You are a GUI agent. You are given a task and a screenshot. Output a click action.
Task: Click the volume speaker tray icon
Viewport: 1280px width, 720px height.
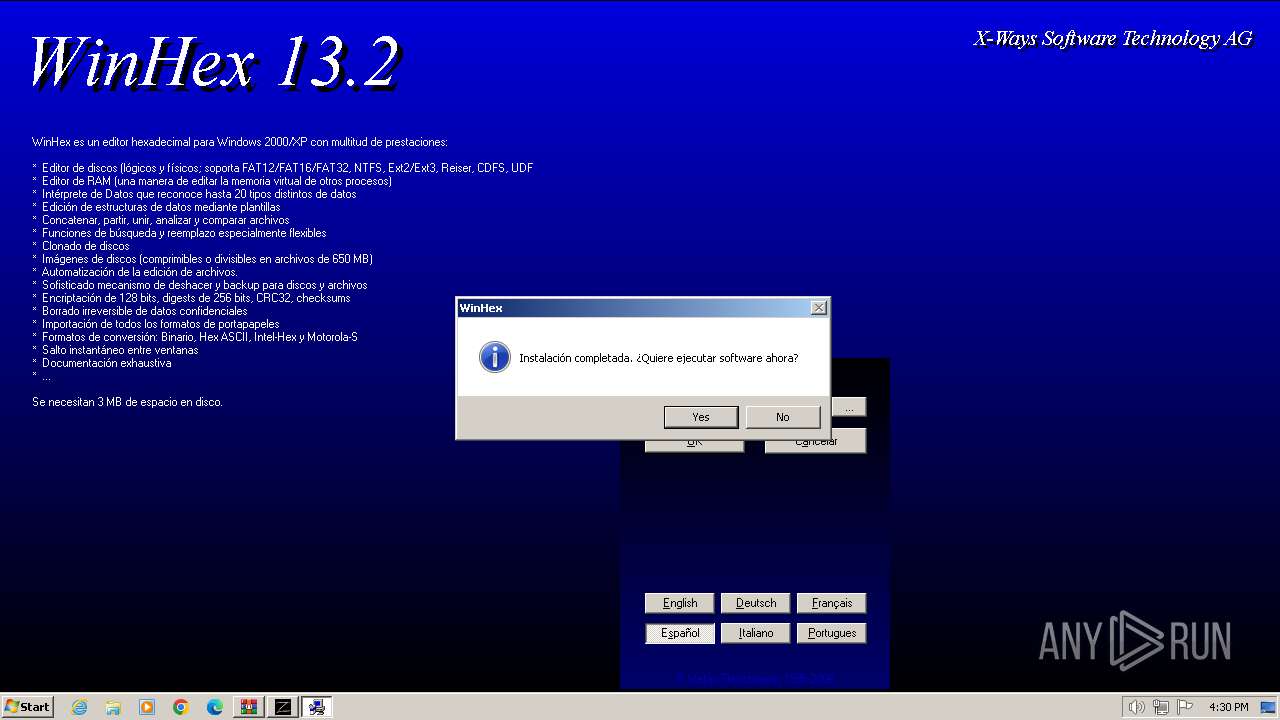(x=1137, y=707)
